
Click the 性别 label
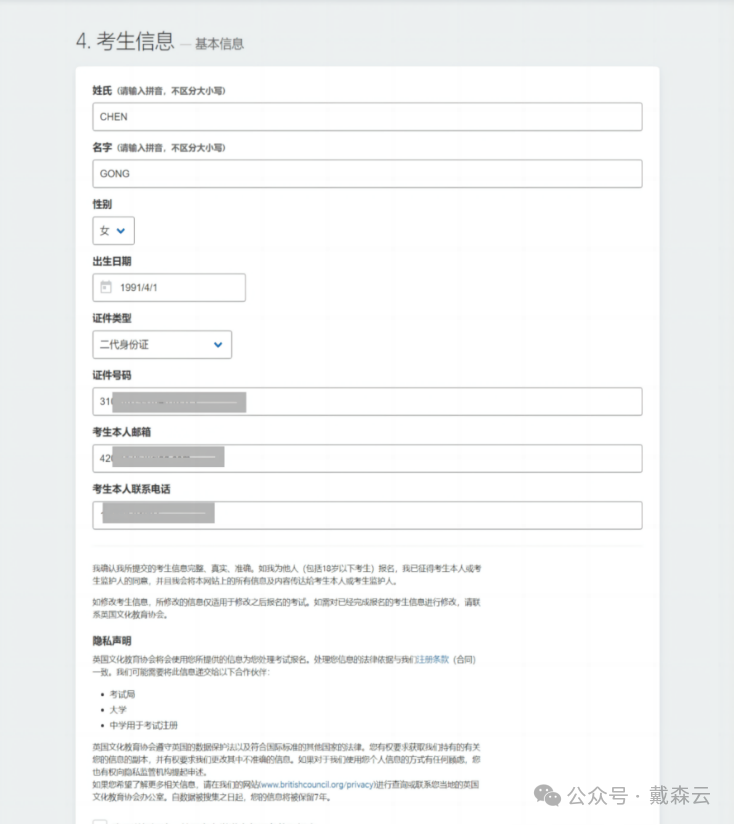click(102, 204)
